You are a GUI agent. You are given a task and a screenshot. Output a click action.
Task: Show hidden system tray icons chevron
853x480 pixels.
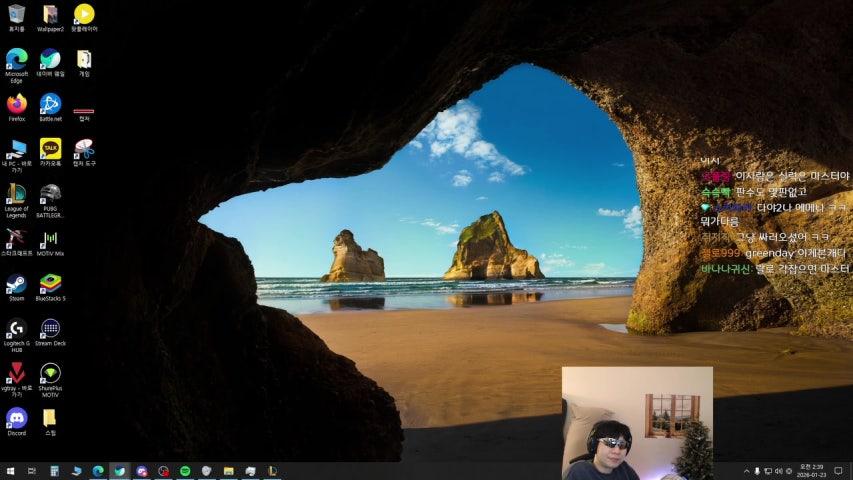[746, 471]
